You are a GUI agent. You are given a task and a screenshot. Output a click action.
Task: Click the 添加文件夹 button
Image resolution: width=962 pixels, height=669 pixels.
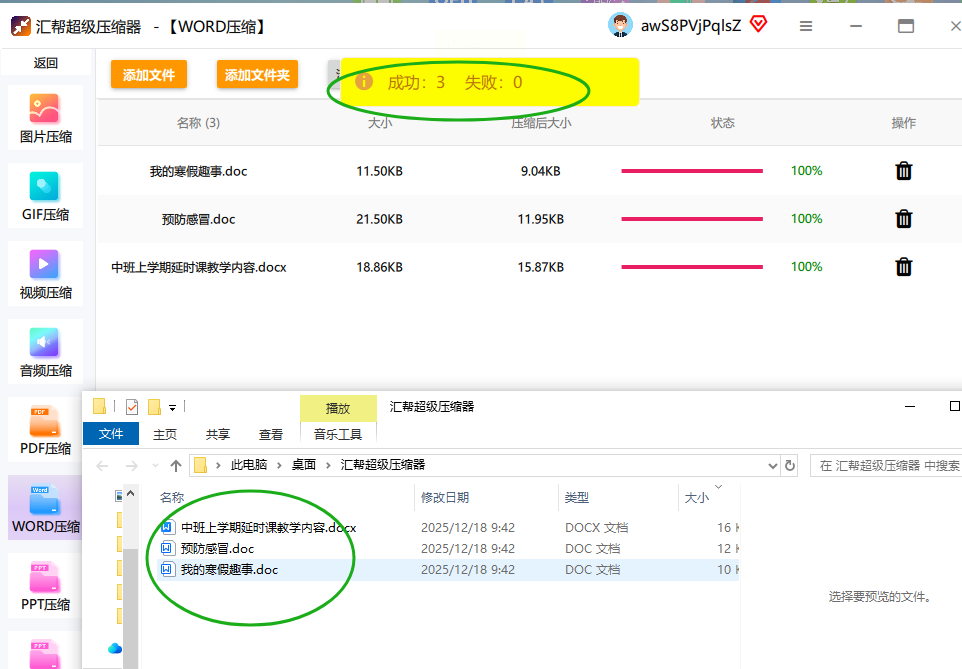pyautogui.click(x=257, y=75)
